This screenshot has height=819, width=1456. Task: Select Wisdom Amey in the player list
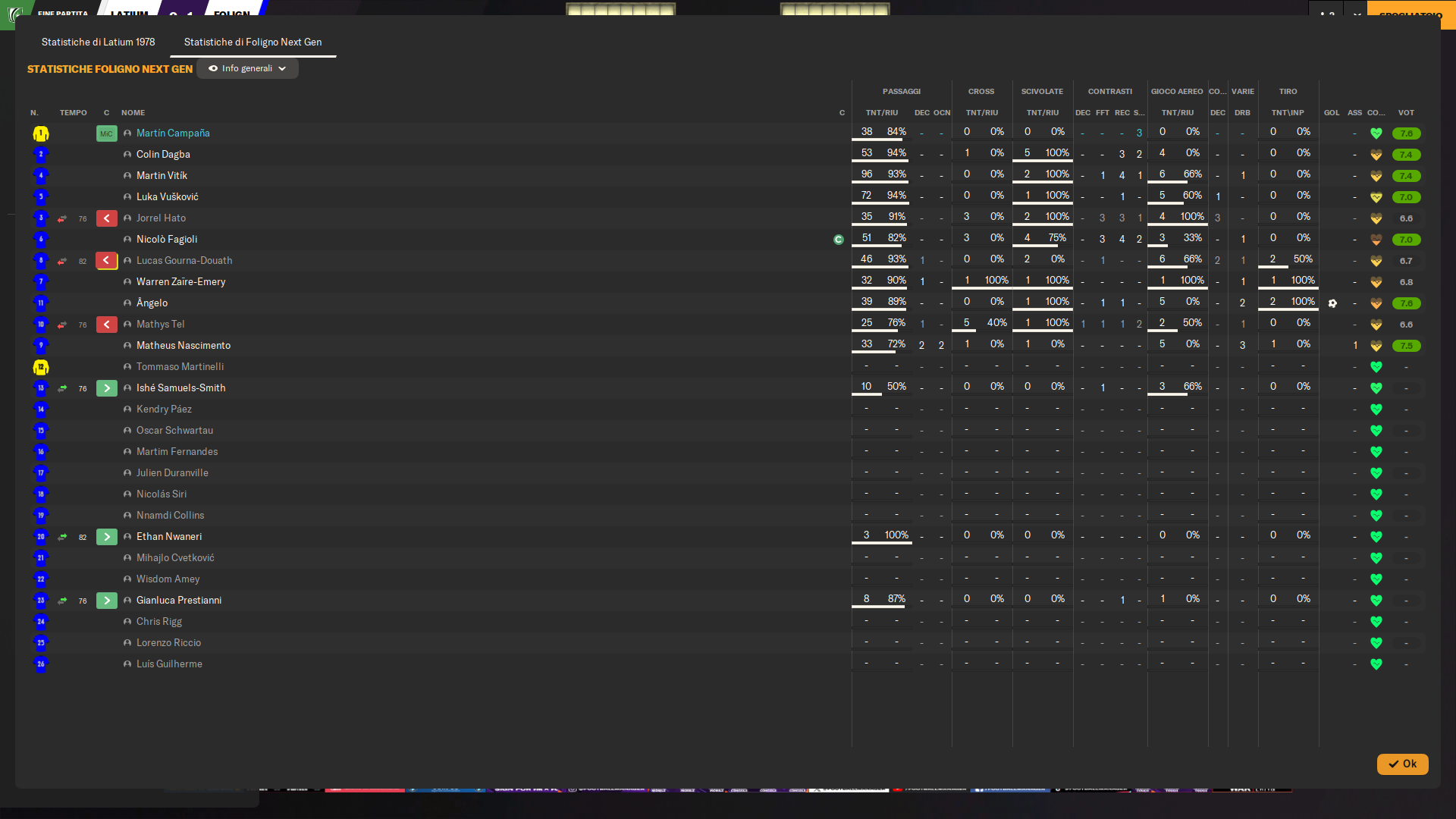pyautogui.click(x=168, y=579)
